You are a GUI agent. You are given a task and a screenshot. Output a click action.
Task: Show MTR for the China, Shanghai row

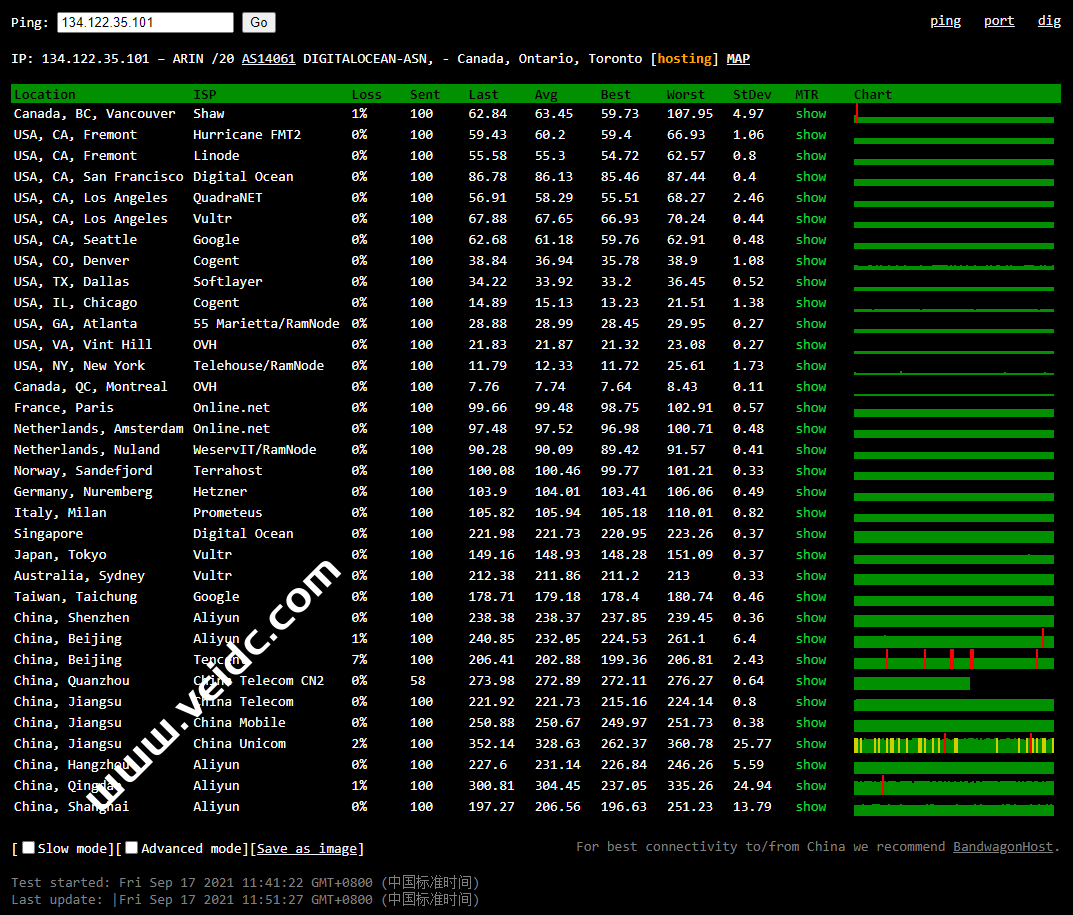point(811,807)
